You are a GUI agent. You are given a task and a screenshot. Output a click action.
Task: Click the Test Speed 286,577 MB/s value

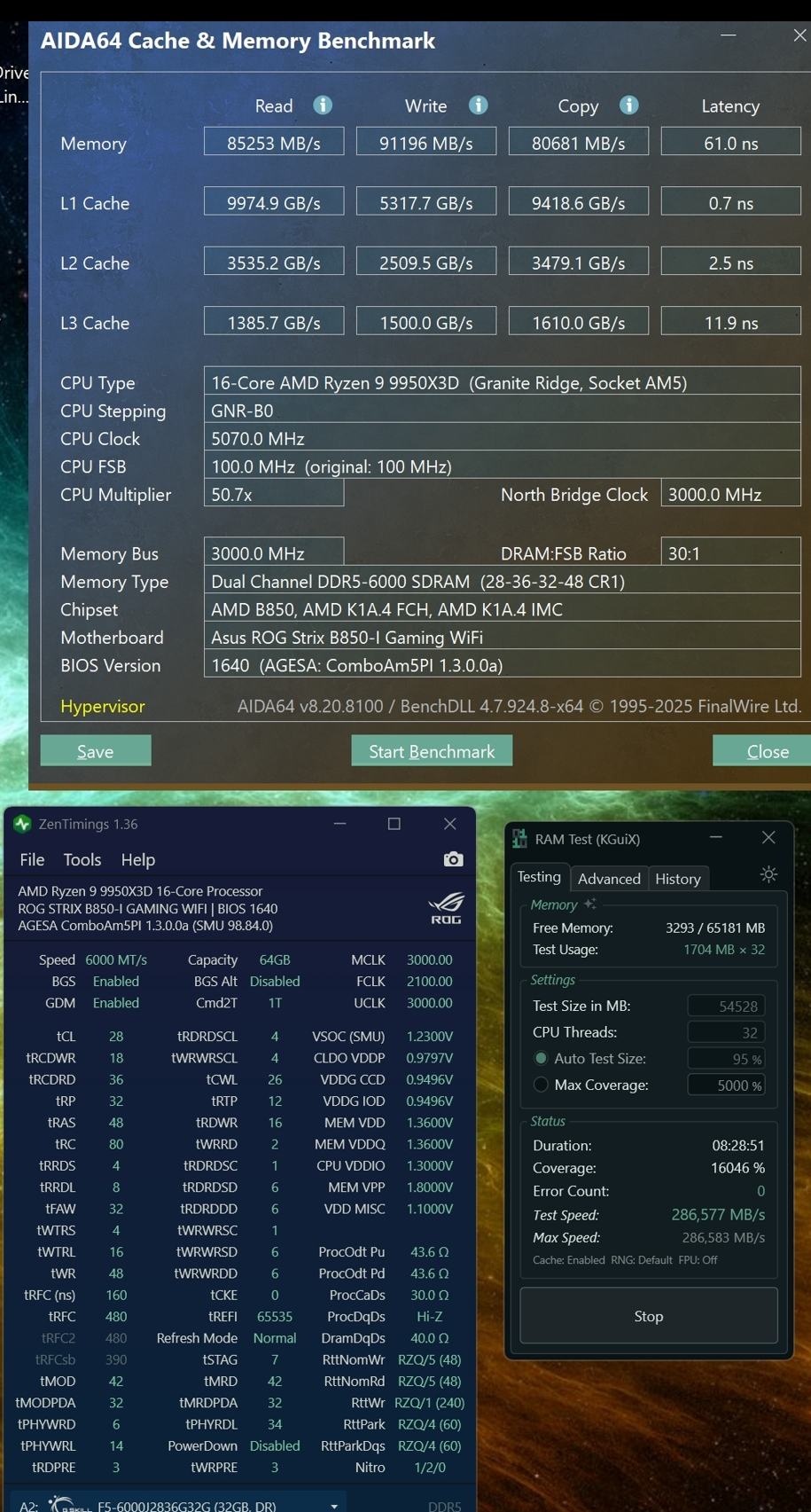click(x=718, y=1214)
